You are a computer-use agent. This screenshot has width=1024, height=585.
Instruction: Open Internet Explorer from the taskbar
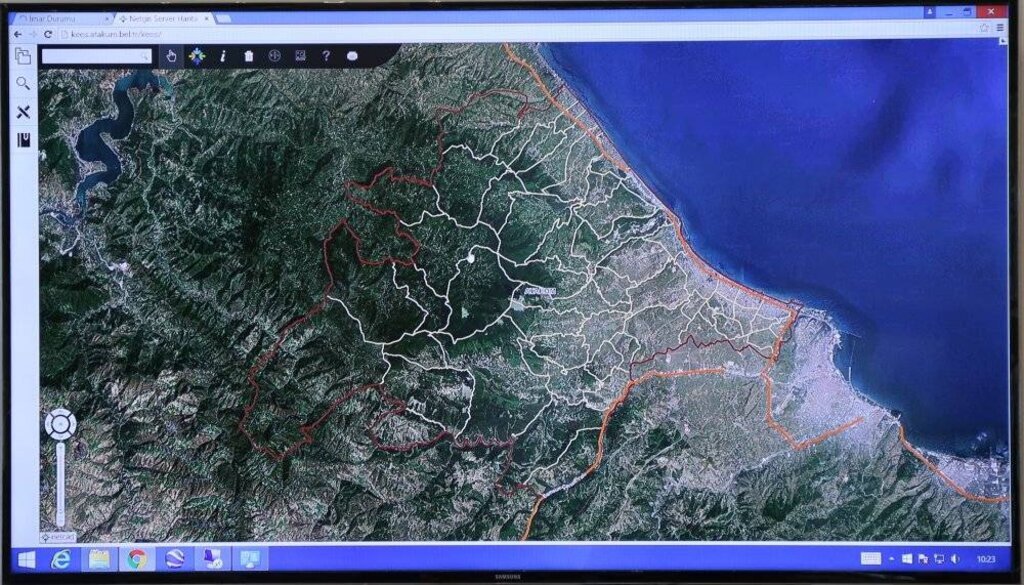click(60, 558)
